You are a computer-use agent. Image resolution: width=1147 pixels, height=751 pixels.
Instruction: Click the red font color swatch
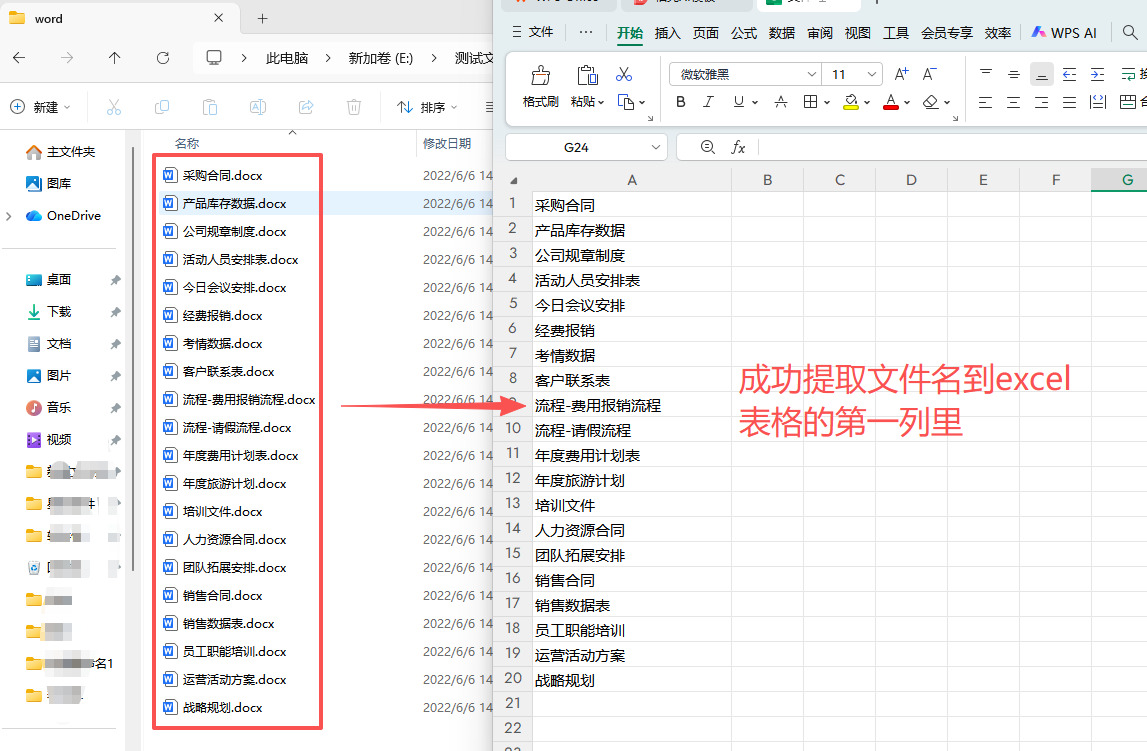click(890, 102)
